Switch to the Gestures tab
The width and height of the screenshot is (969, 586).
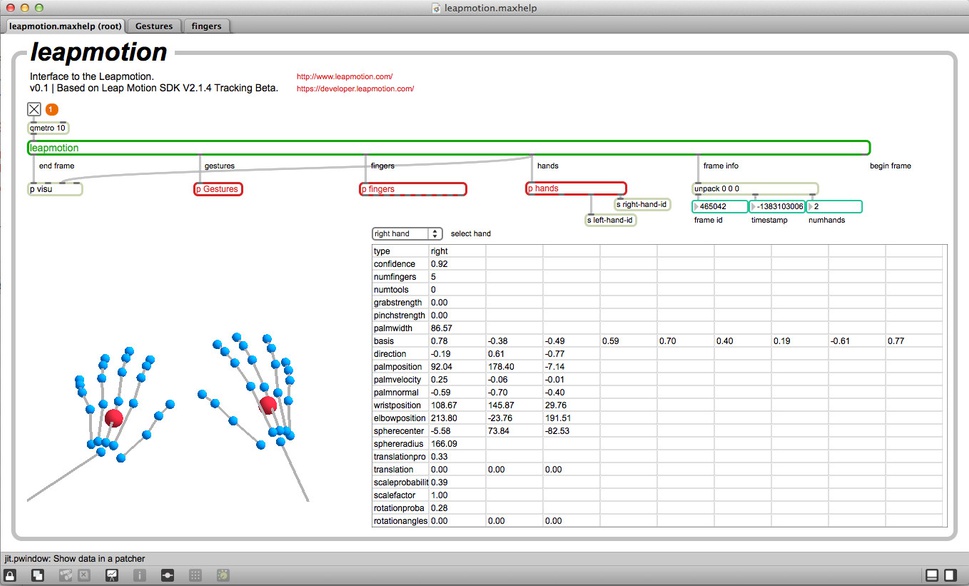(154, 26)
